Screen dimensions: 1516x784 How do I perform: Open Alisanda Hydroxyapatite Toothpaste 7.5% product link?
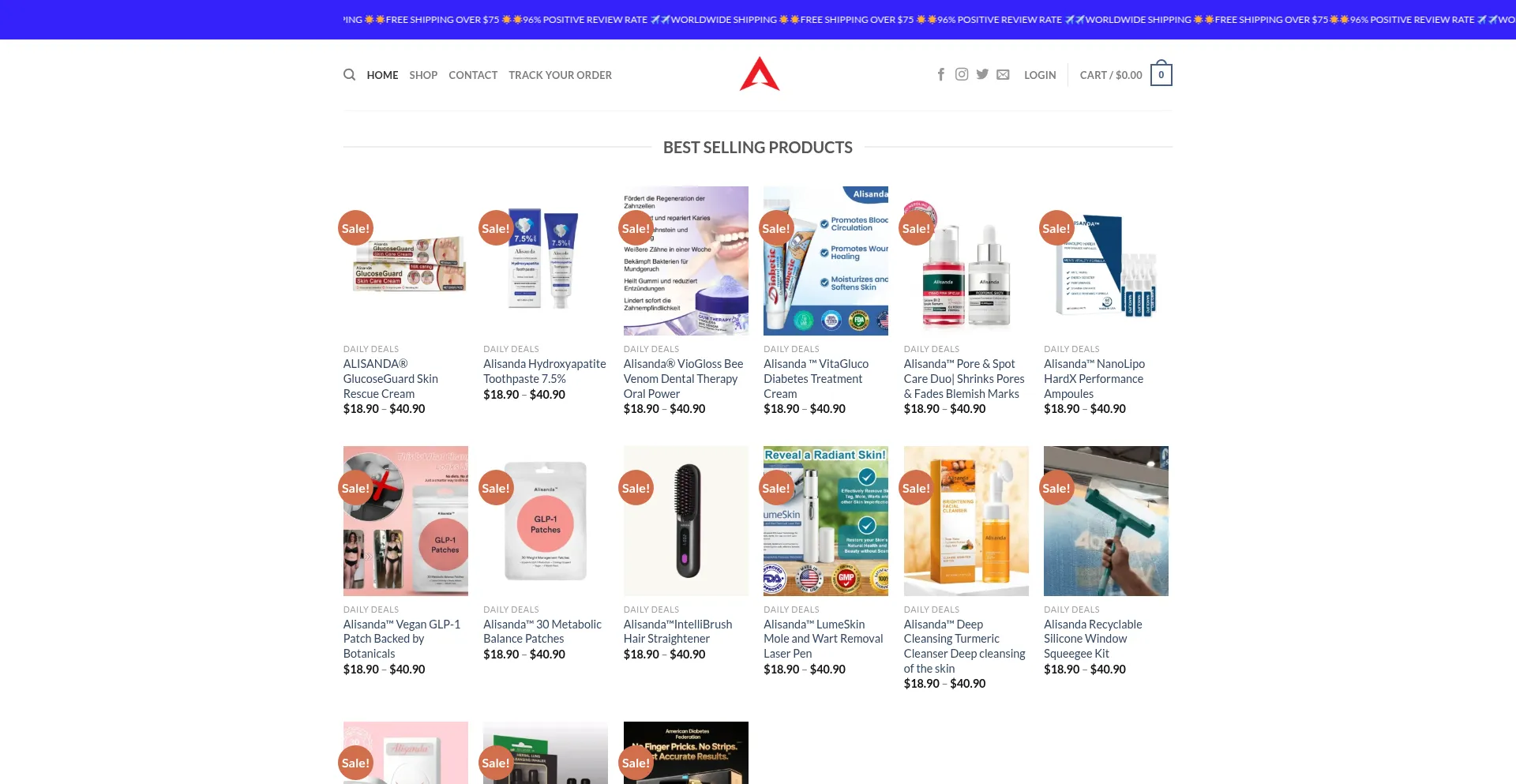tap(545, 371)
